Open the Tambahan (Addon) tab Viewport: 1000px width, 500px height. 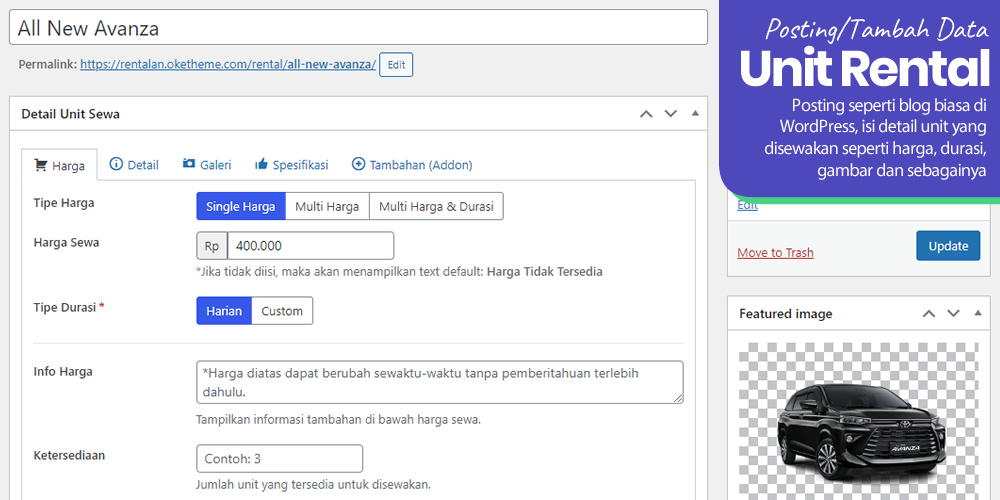[412, 165]
